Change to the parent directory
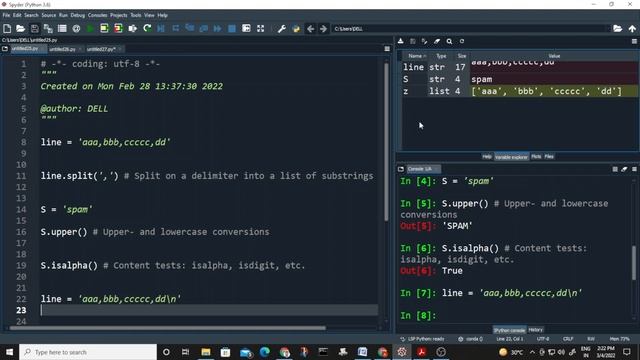 (x=632, y=29)
